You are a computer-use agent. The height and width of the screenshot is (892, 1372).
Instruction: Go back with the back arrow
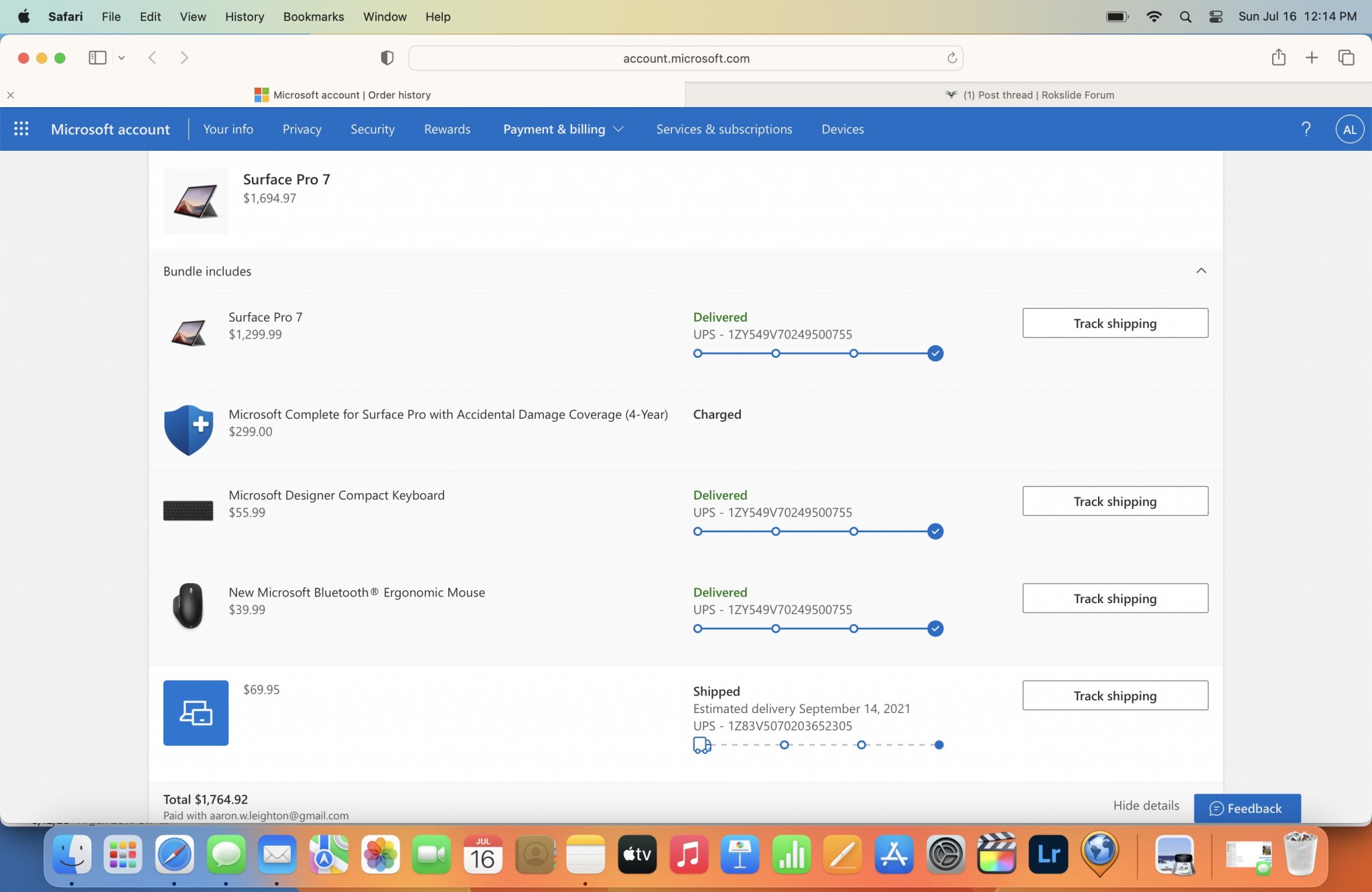tap(152, 58)
